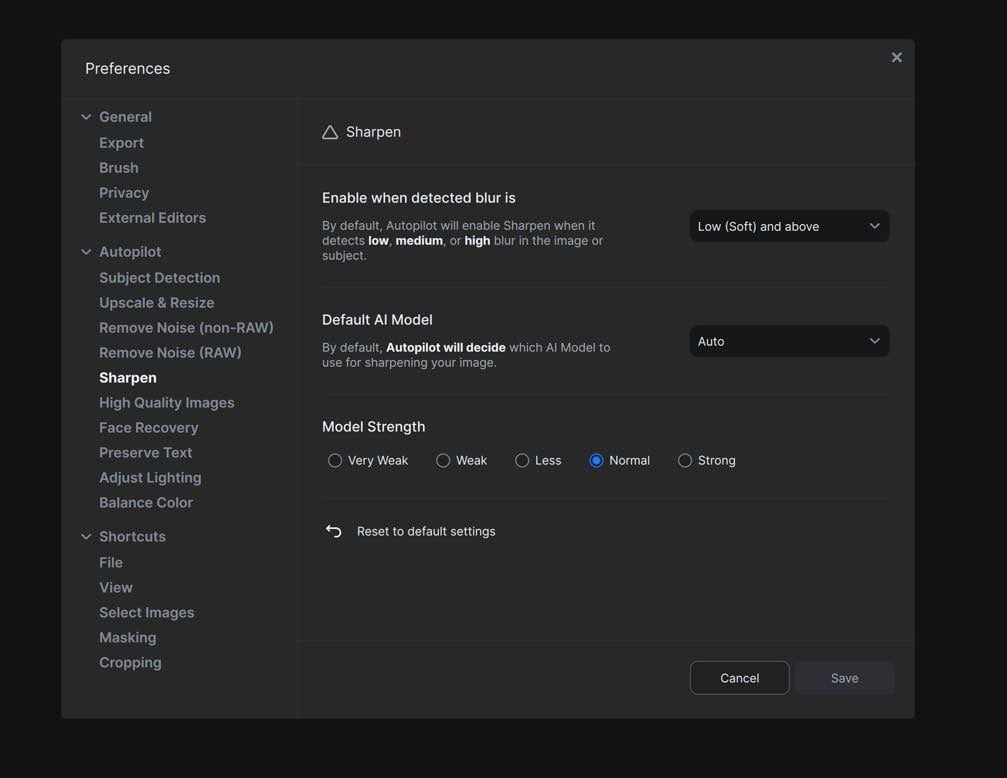Click the Save button
The height and width of the screenshot is (778, 1007).
pos(845,678)
